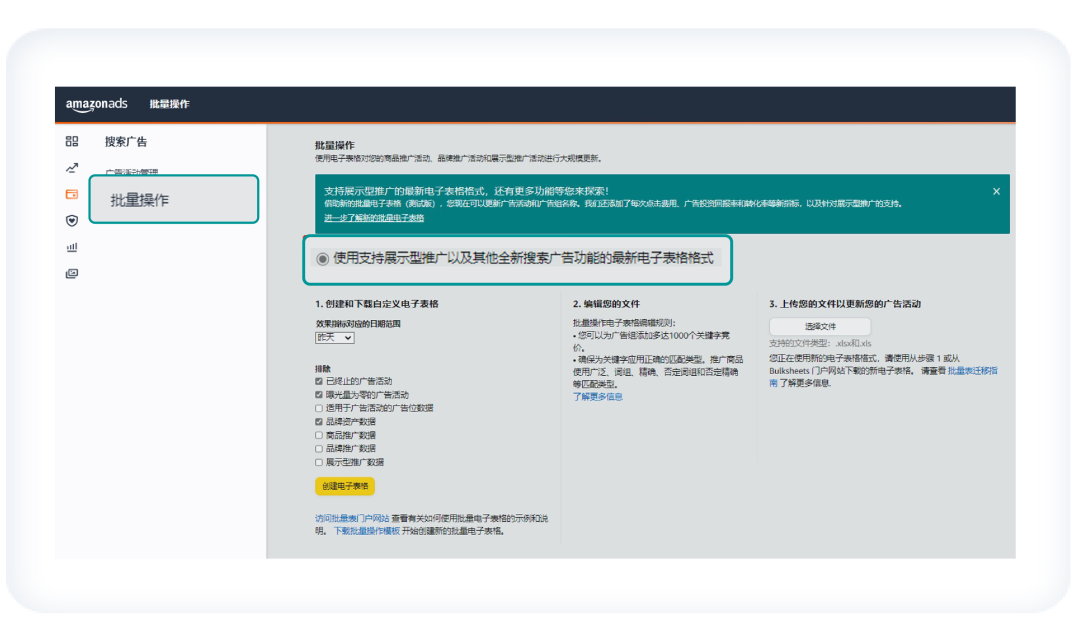The width and height of the screenshot is (1080, 636).
Task: Open the 昨天 date range dropdown
Action: pos(335,338)
